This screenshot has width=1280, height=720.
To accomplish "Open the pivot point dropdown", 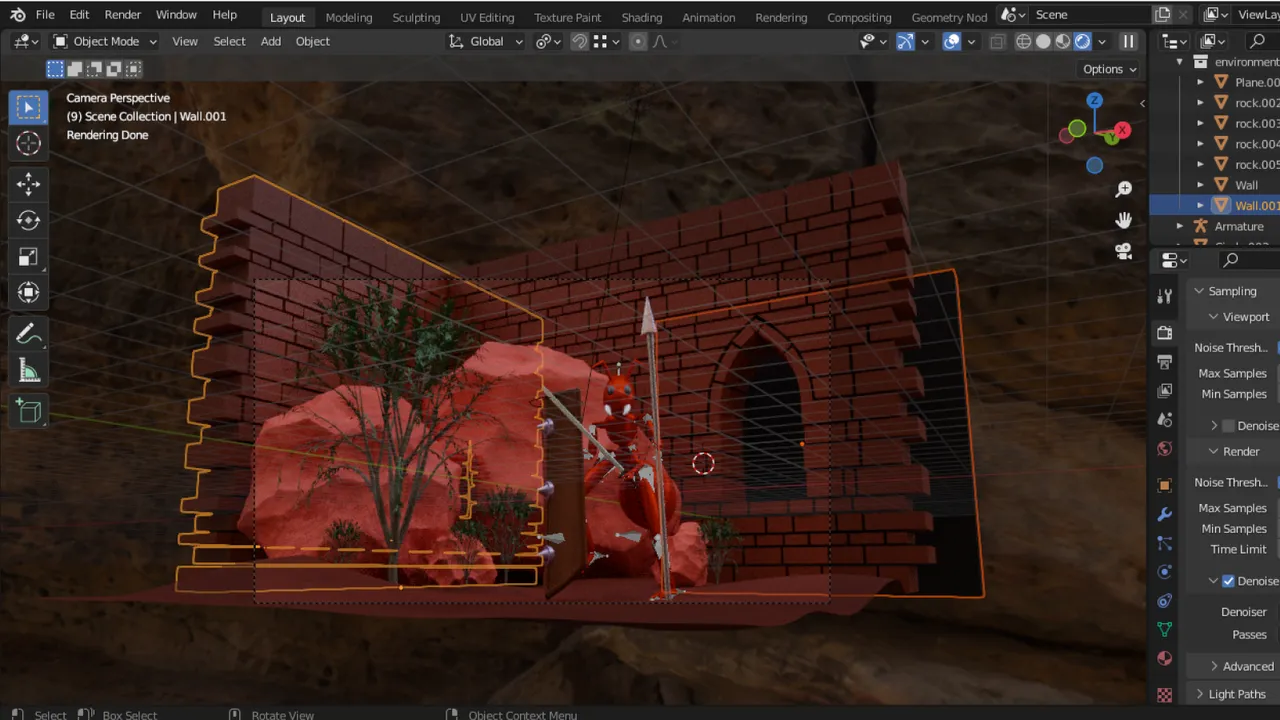I will 549,41.
